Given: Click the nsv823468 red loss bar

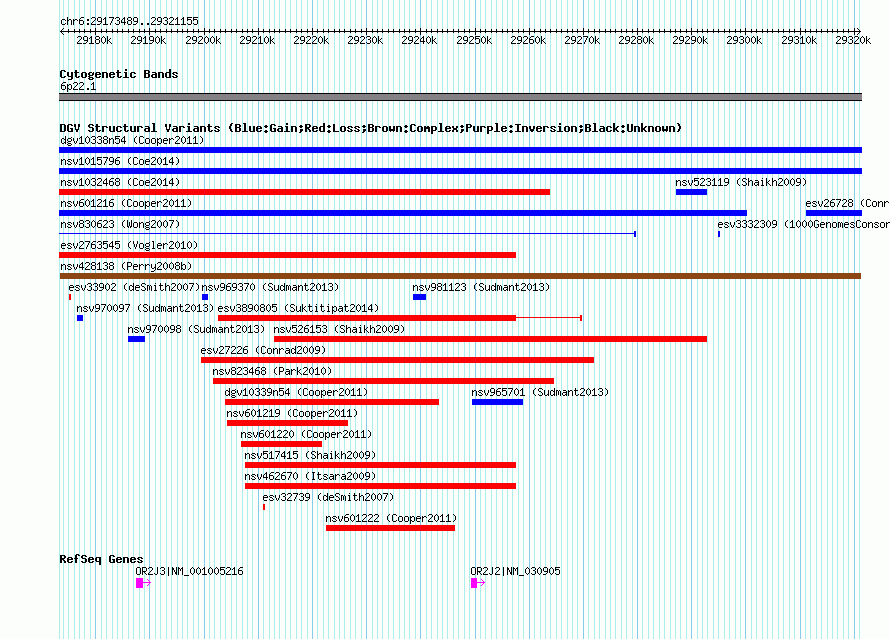Looking at the screenshot, I should click(x=383, y=381).
